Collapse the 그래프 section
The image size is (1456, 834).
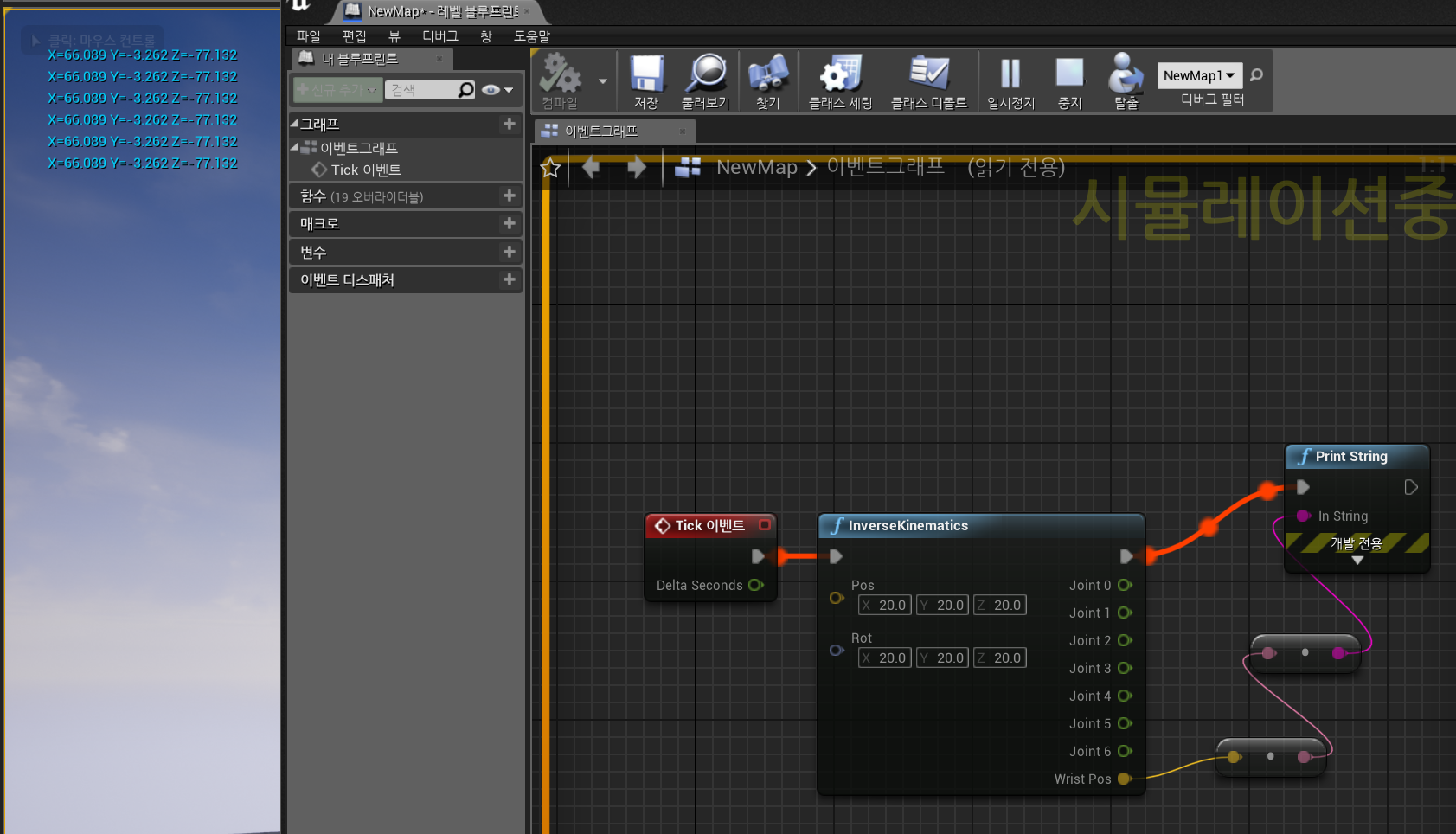[294, 124]
